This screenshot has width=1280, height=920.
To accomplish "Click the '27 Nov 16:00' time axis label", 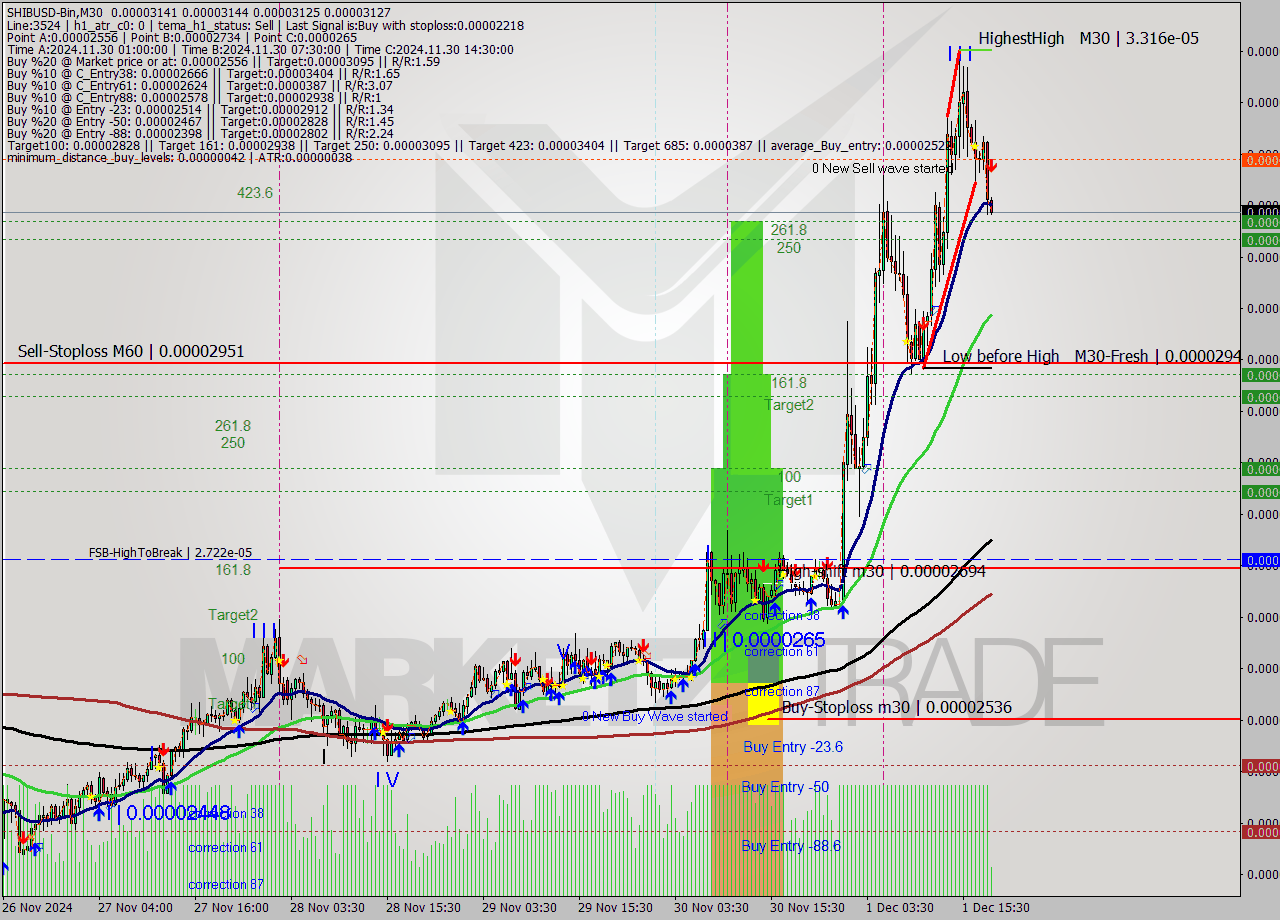I will point(230,908).
